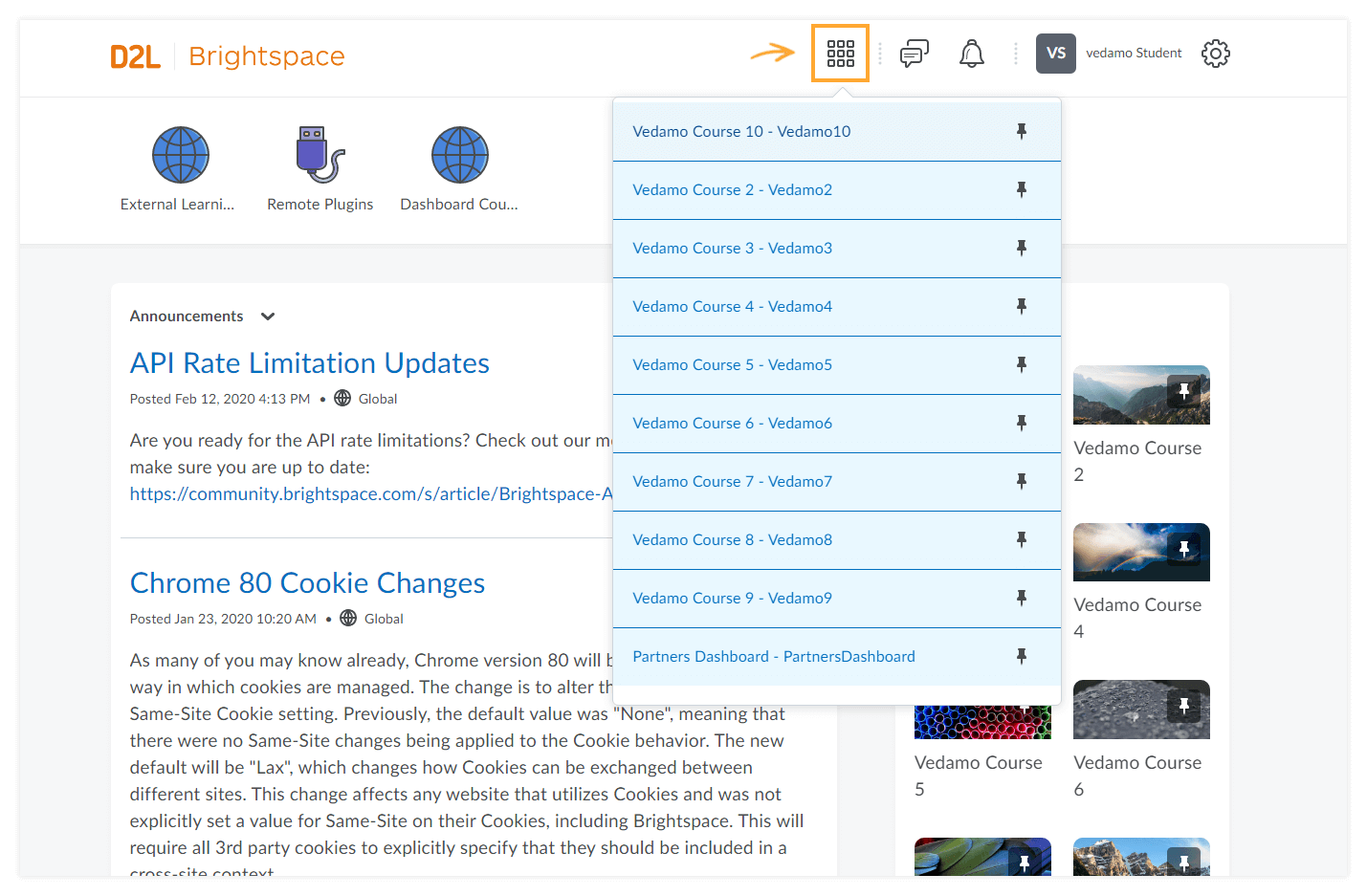Image resolution: width=1367 pixels, height=896 pixels.
Task: Toggle pin for Partners Dashboard in dropdown
Action: (1022, 656)
